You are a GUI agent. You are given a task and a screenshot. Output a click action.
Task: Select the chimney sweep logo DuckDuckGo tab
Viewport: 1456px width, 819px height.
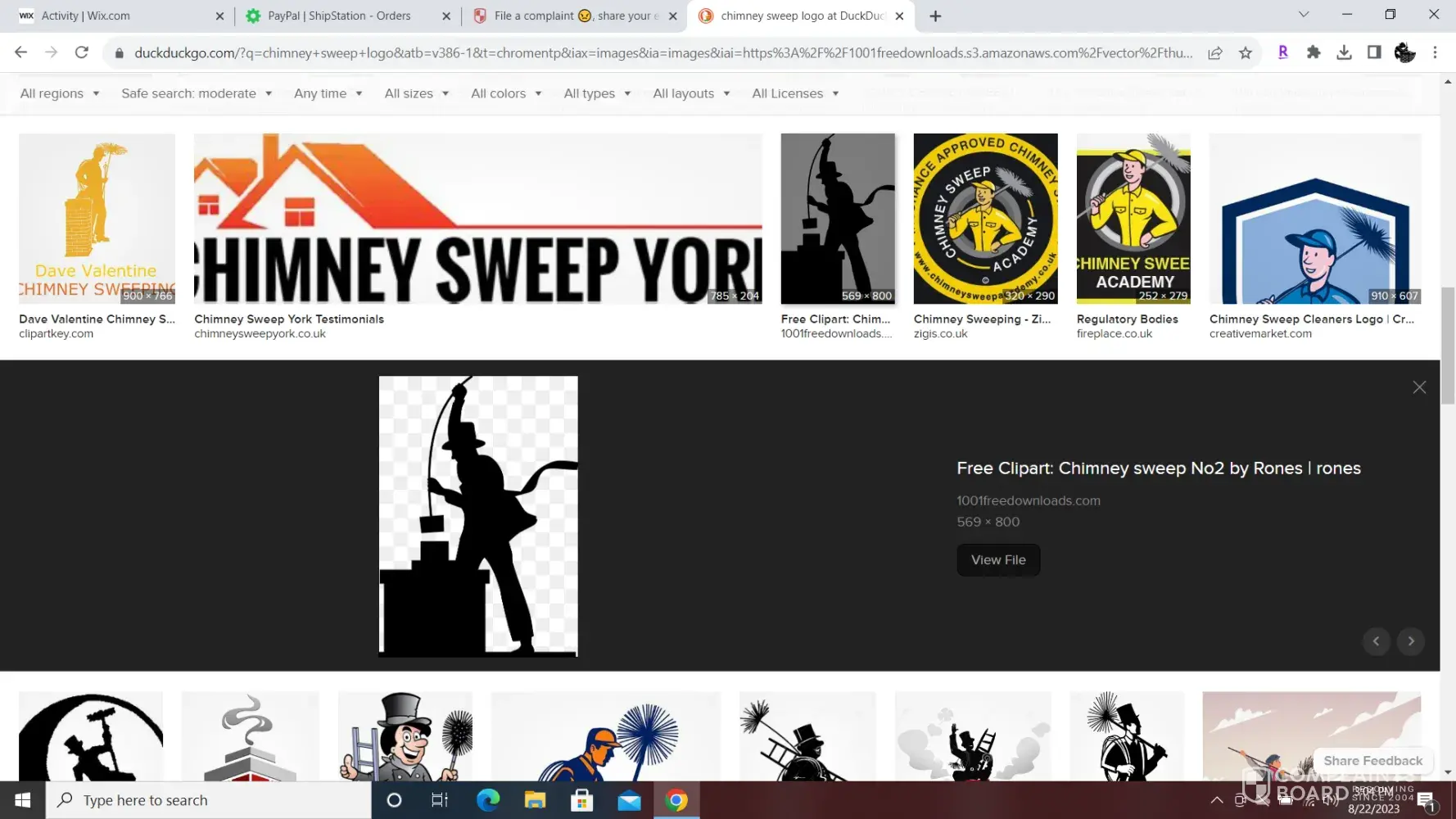(x=794, y=16)
